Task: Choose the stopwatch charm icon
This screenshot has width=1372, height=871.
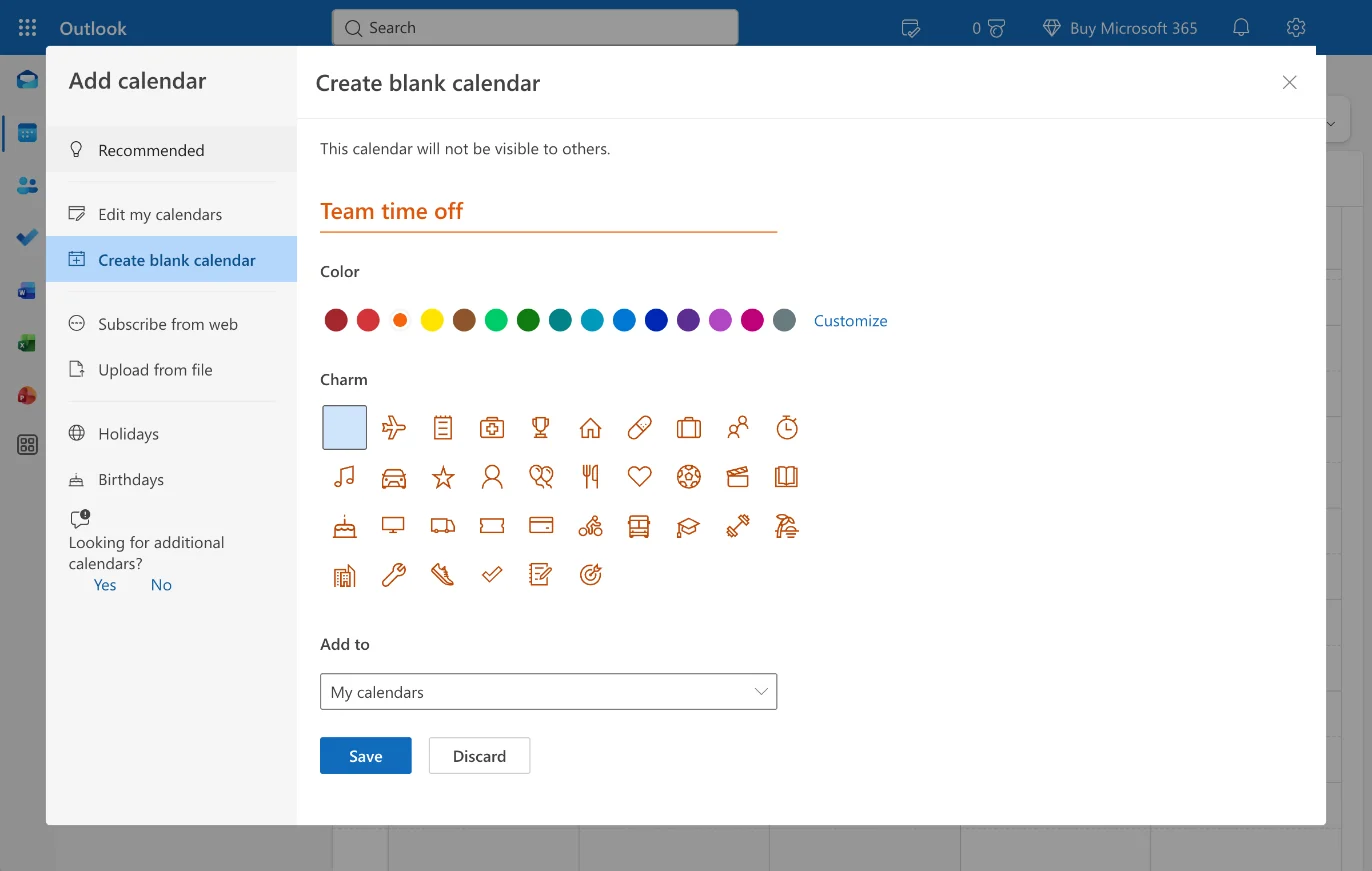Action: point(787,428)
